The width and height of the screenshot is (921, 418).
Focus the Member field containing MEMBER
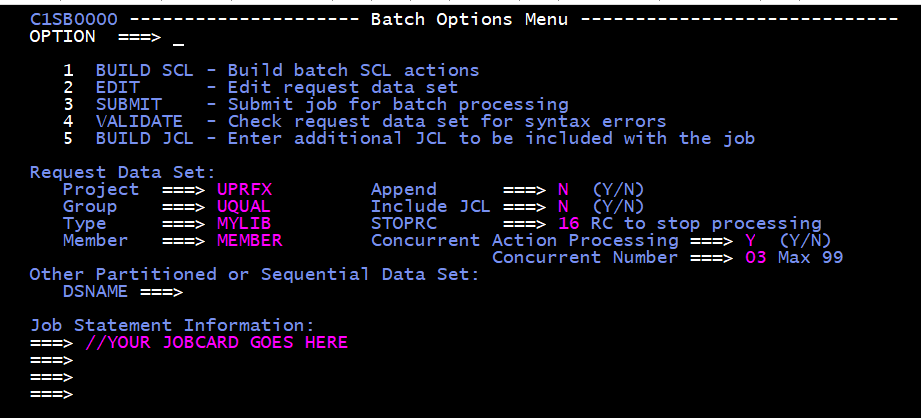point(250,241)
